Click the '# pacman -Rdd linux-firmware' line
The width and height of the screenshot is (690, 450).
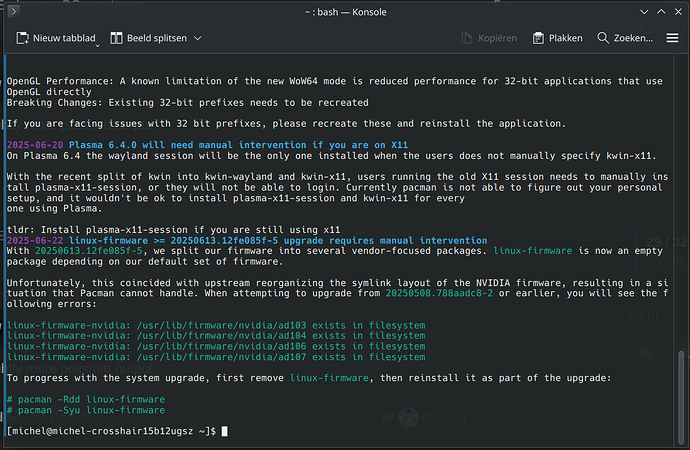pyautogui.click(x=86, y=399)
